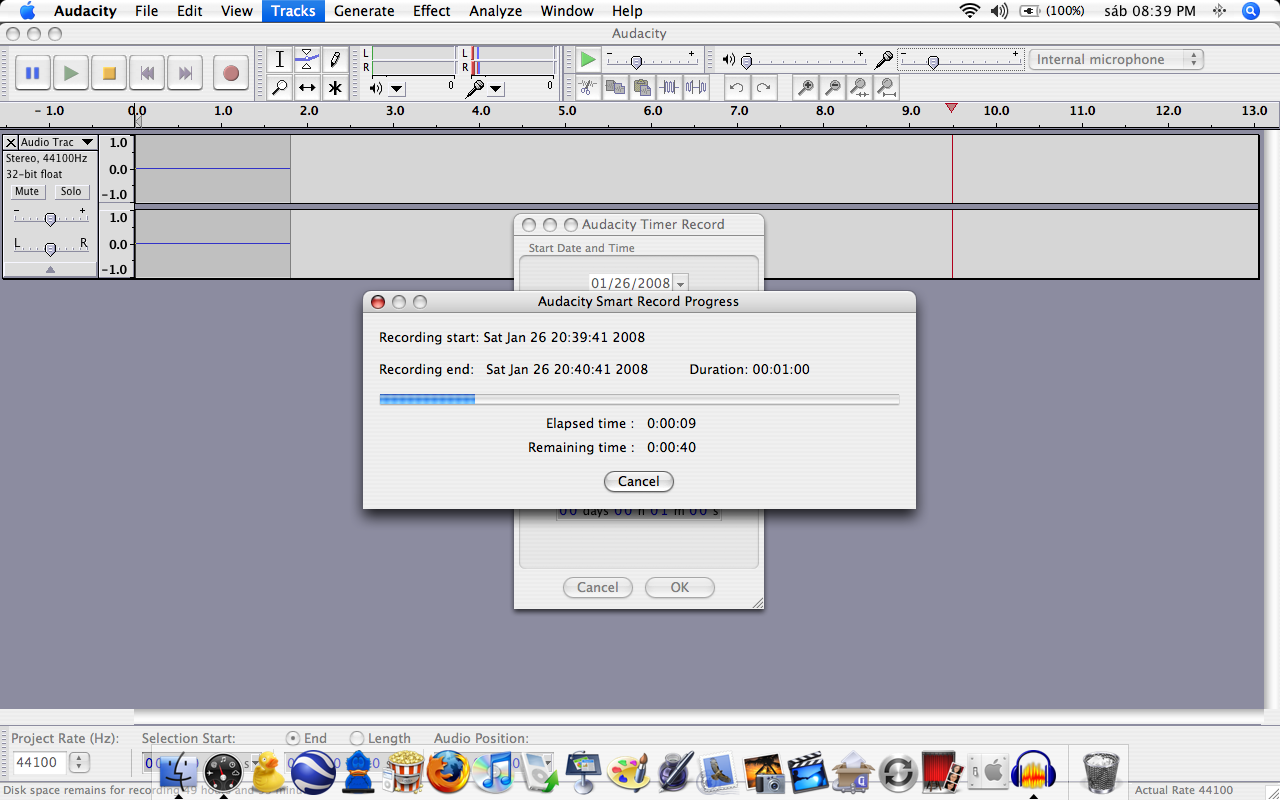Select the Envelope tool
This screenshot has width=1280, height=800.
click(x=308, y=60)
